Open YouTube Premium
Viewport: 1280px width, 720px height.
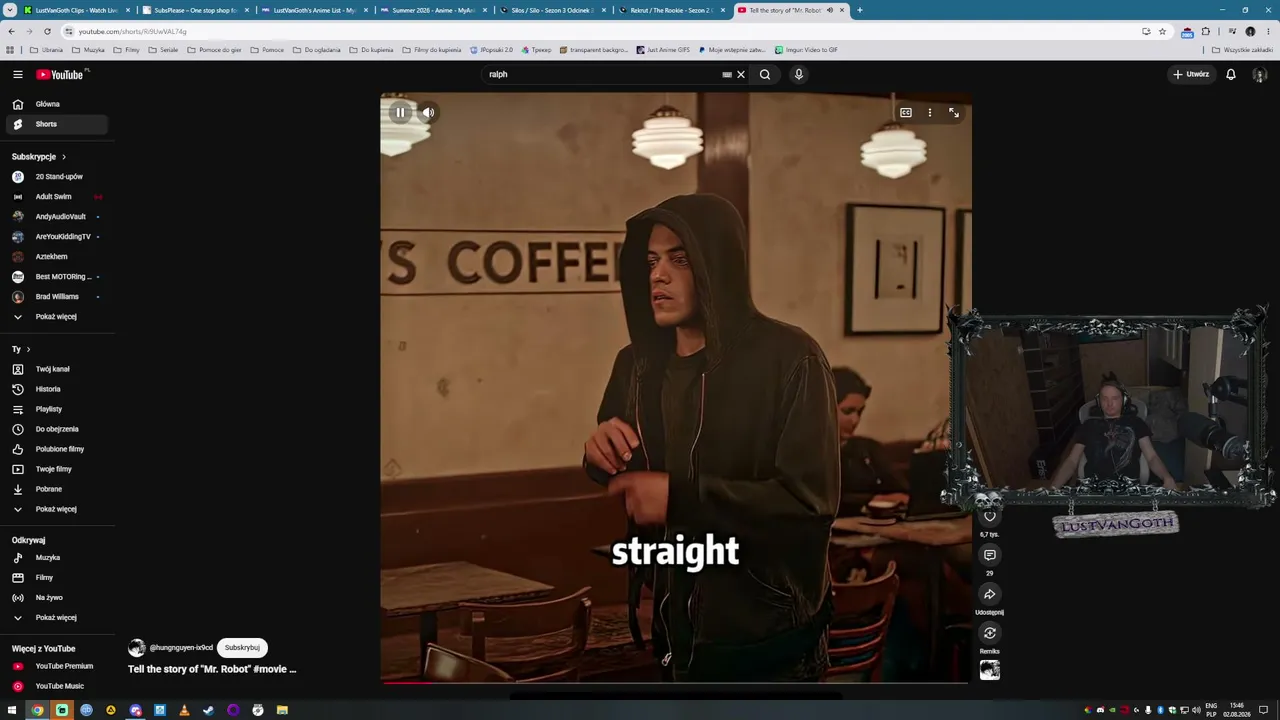tap(55, 666)
